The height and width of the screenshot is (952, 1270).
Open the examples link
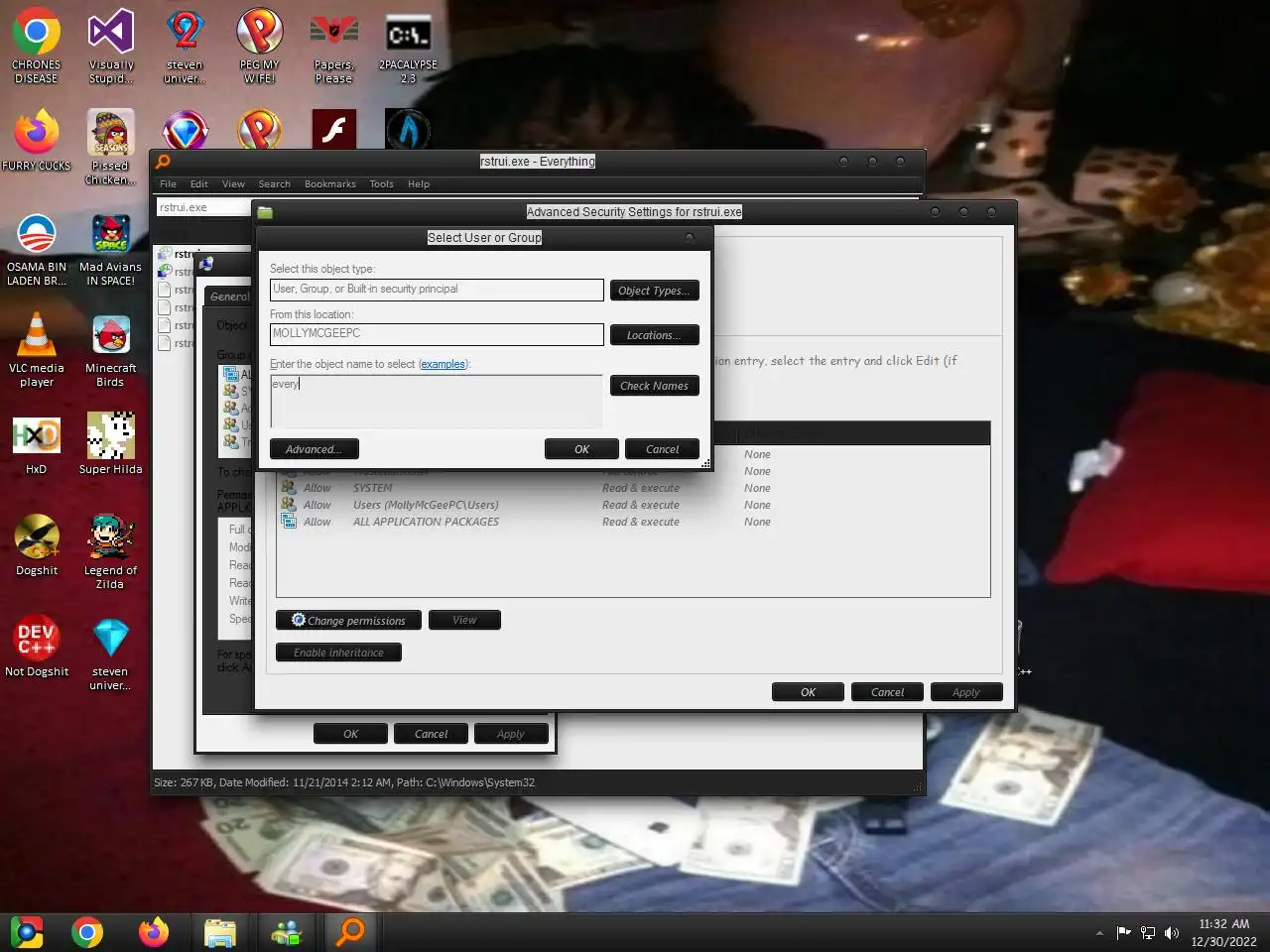[443, 364]
